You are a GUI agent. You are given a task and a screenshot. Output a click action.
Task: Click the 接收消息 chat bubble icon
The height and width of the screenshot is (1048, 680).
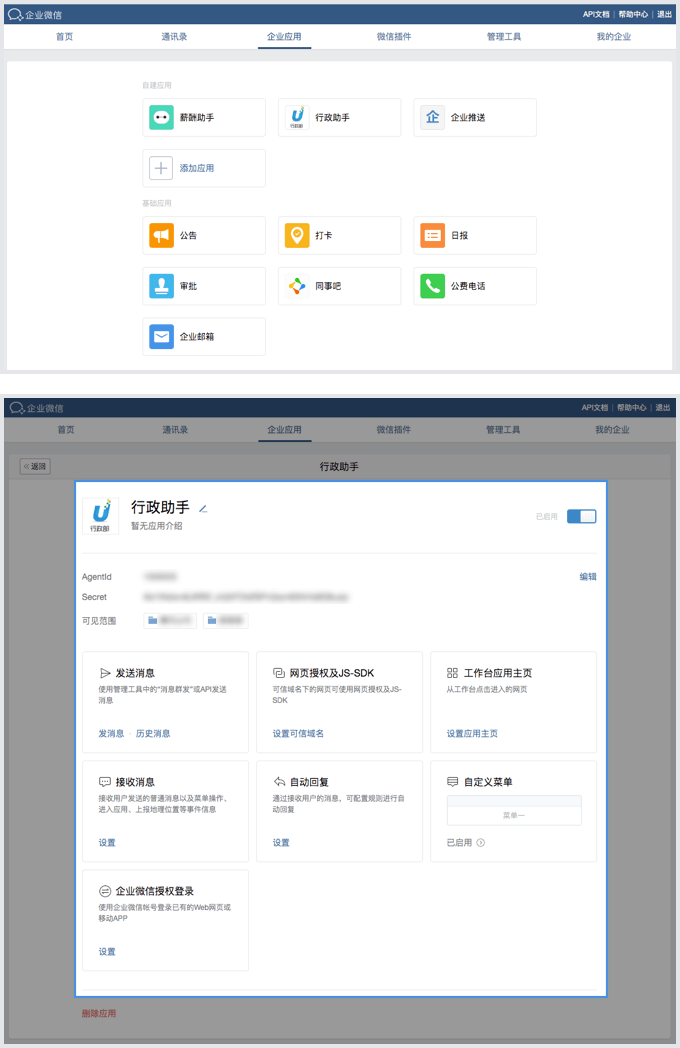[105, 782]
